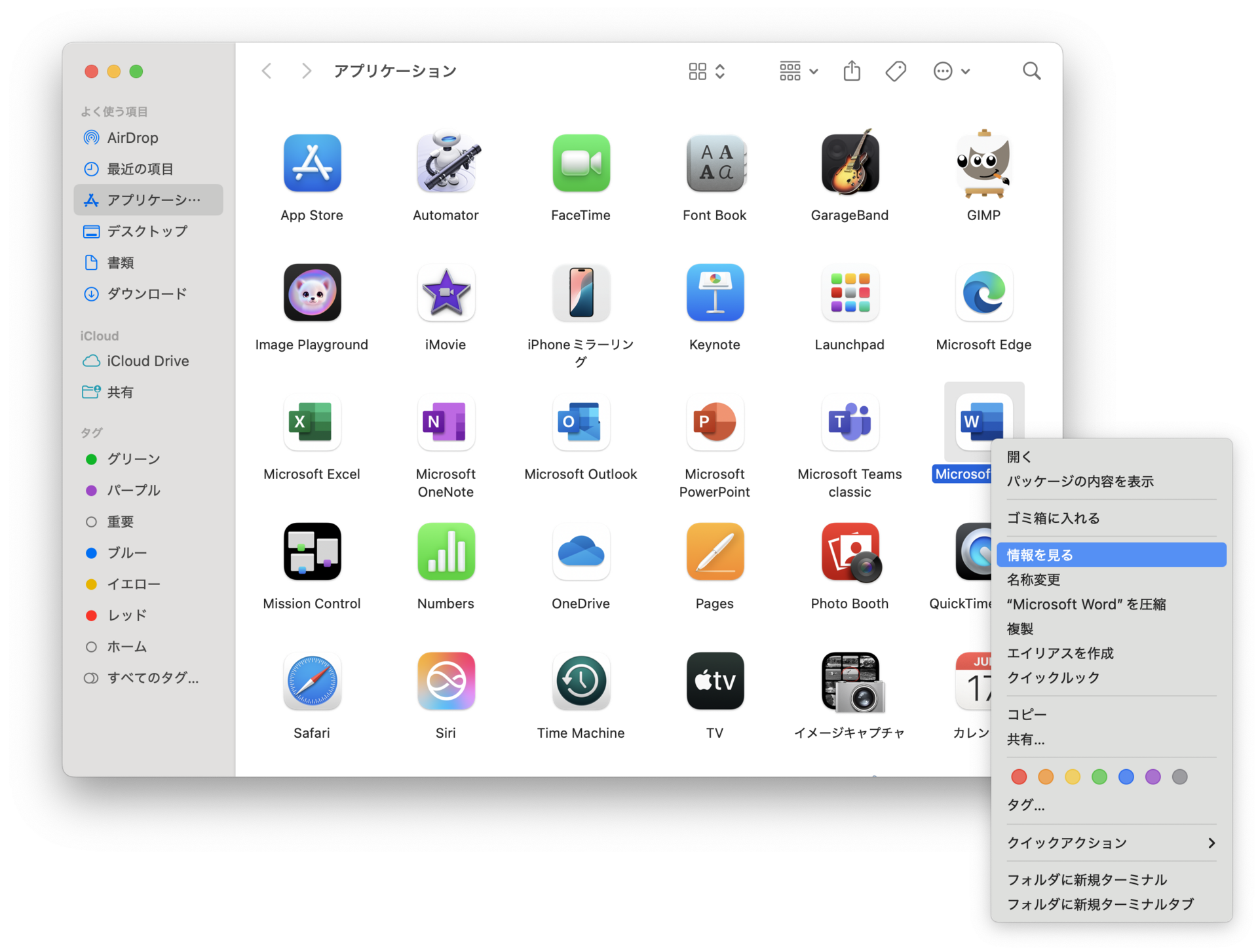Click the Microsoft PowerPoint icon

(x=715, y=423)
